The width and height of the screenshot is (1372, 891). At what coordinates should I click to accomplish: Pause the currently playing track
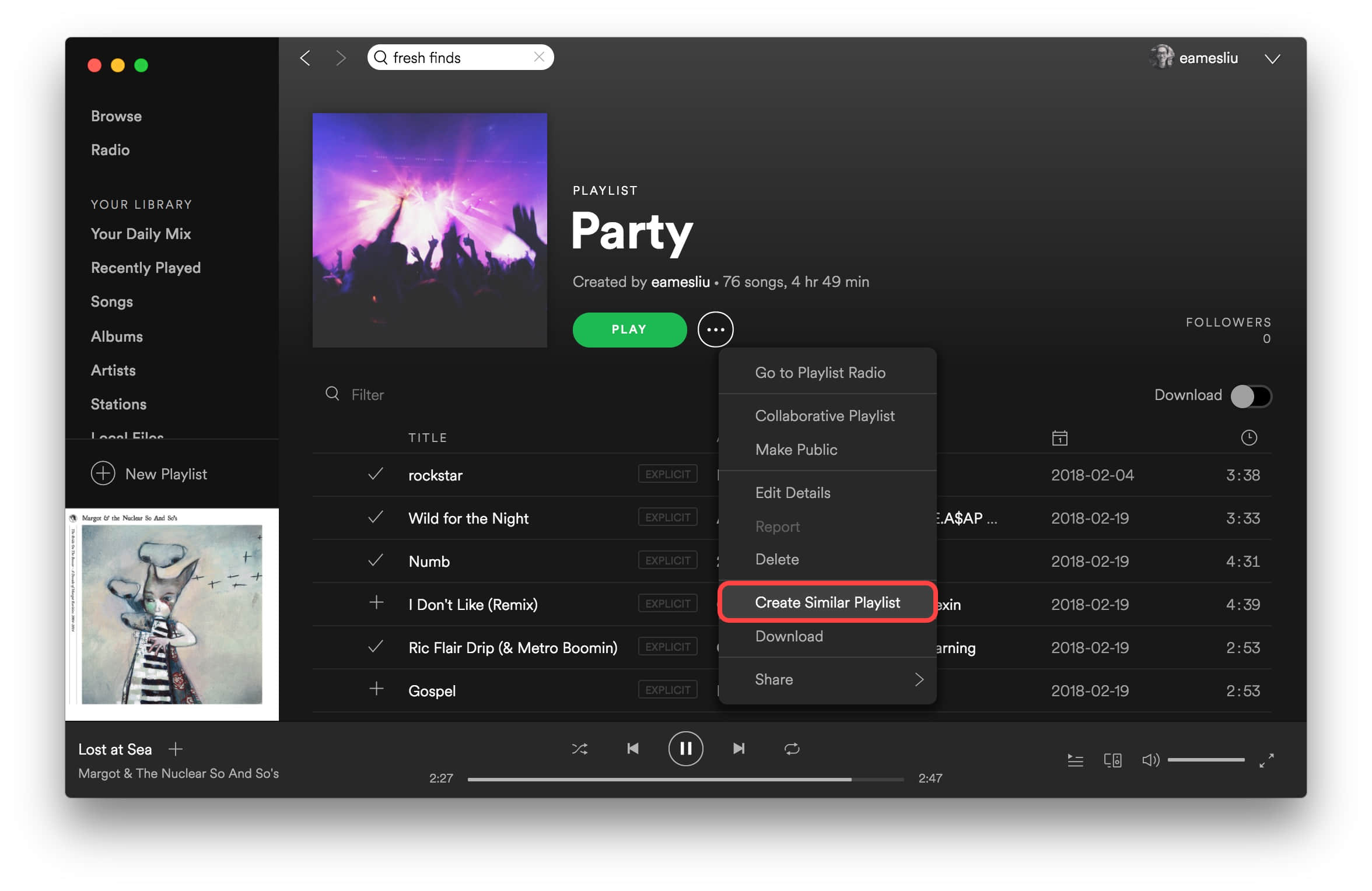(x=685, y=747)
